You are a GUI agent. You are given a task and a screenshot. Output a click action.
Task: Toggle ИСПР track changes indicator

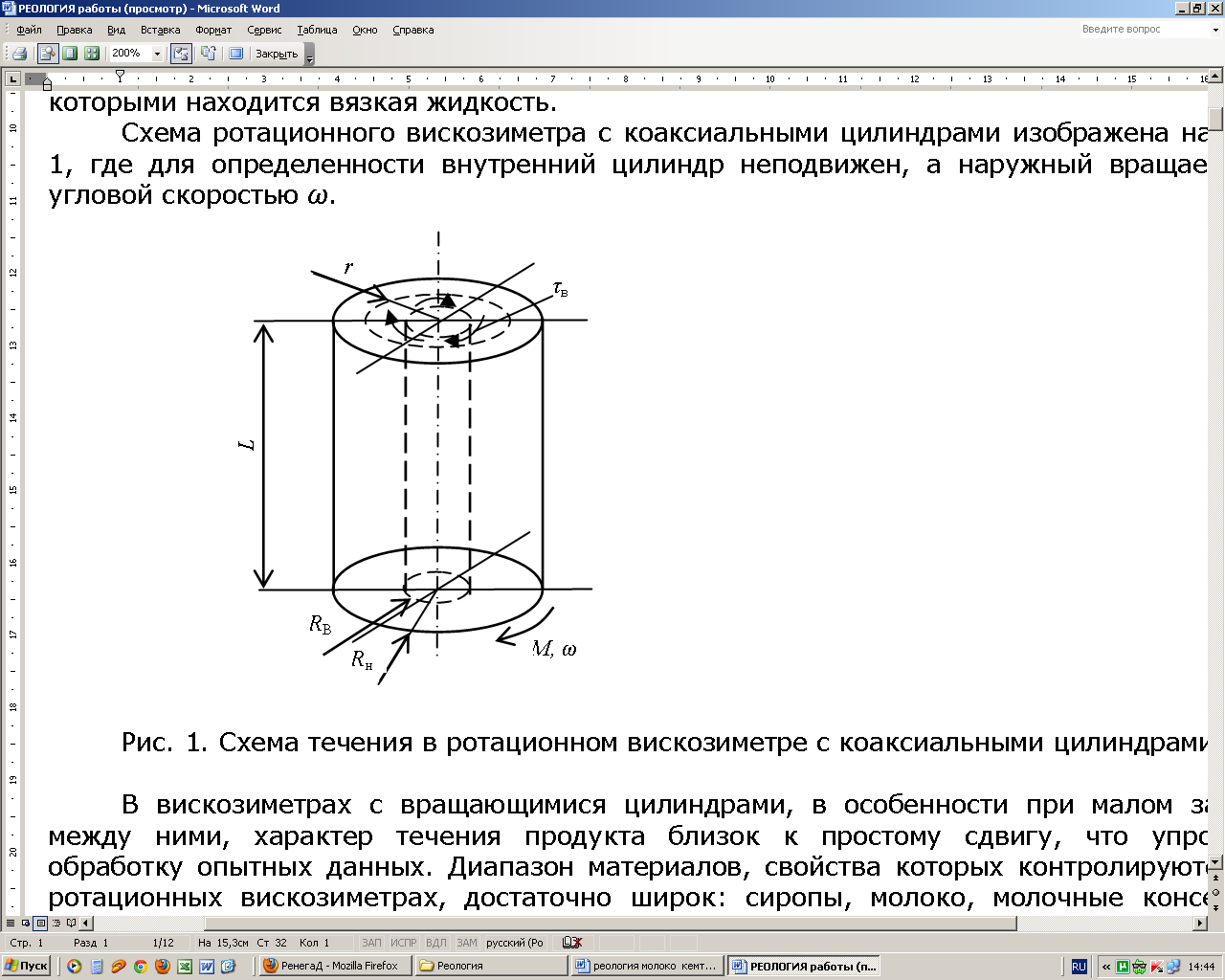point(404,943)
